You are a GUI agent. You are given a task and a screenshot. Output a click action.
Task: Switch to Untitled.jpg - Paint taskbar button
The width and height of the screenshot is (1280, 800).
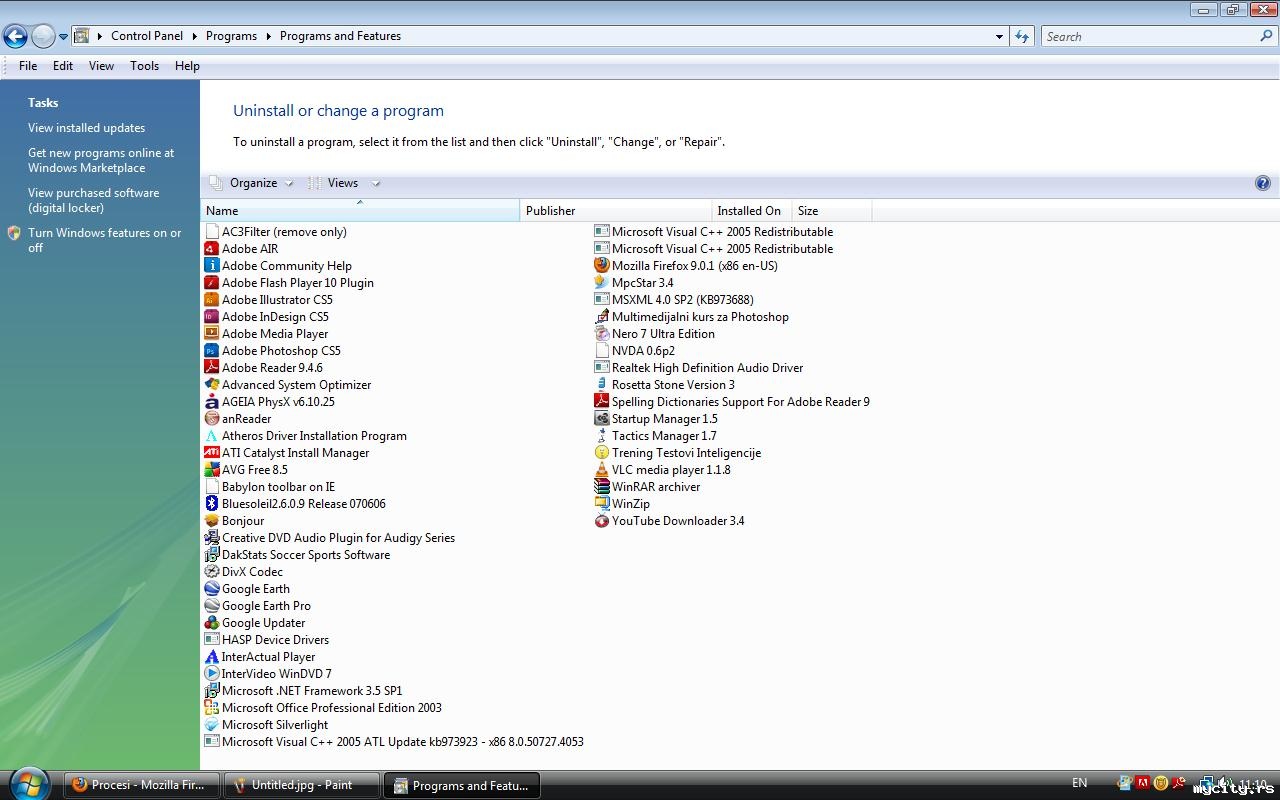click(301, 785)
